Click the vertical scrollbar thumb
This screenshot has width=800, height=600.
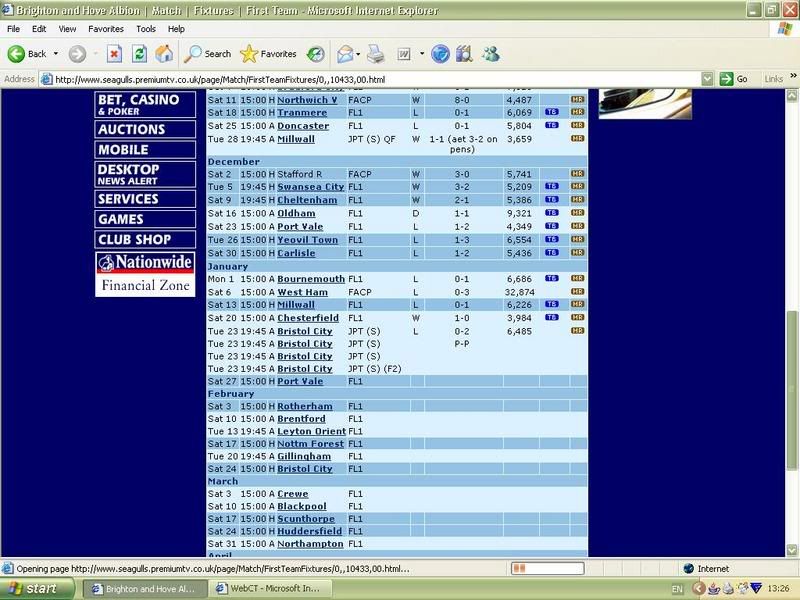[792, 389]
